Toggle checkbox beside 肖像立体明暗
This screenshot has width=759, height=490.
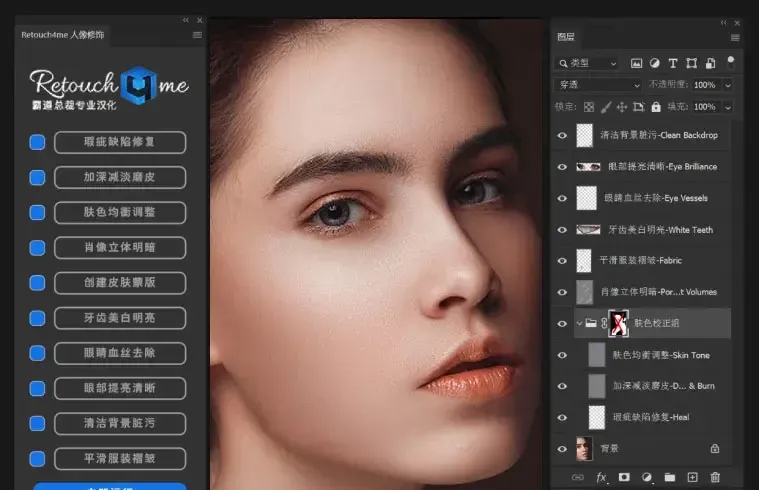pos(37,248)
